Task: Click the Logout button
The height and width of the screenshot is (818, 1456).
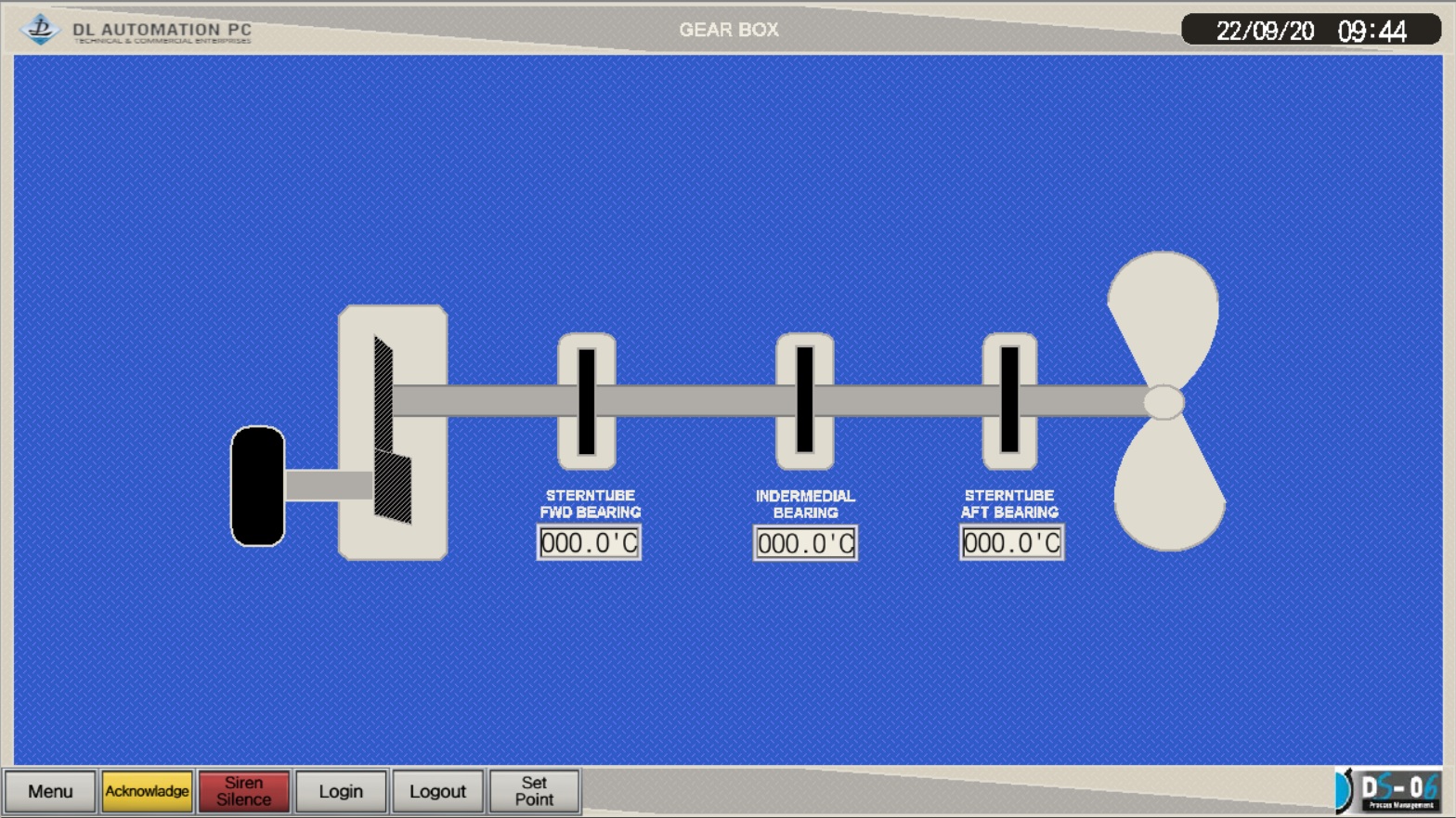Action: [437, 791]
